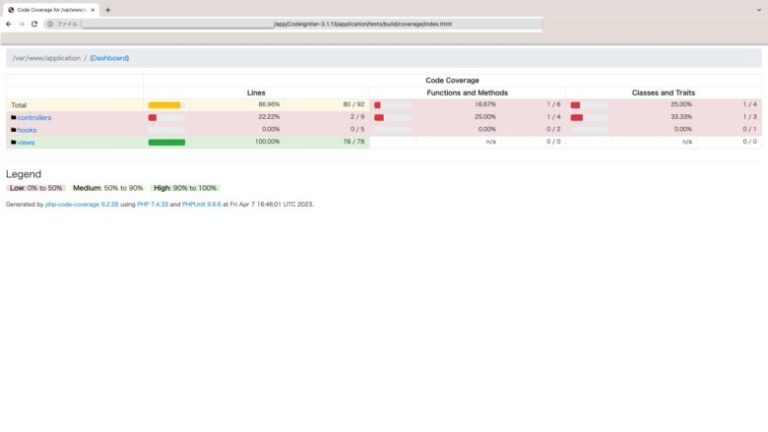Viewport: 768px width, 432px height.
Task: Close the Code Coverage tab
Action: click(93, 9)
